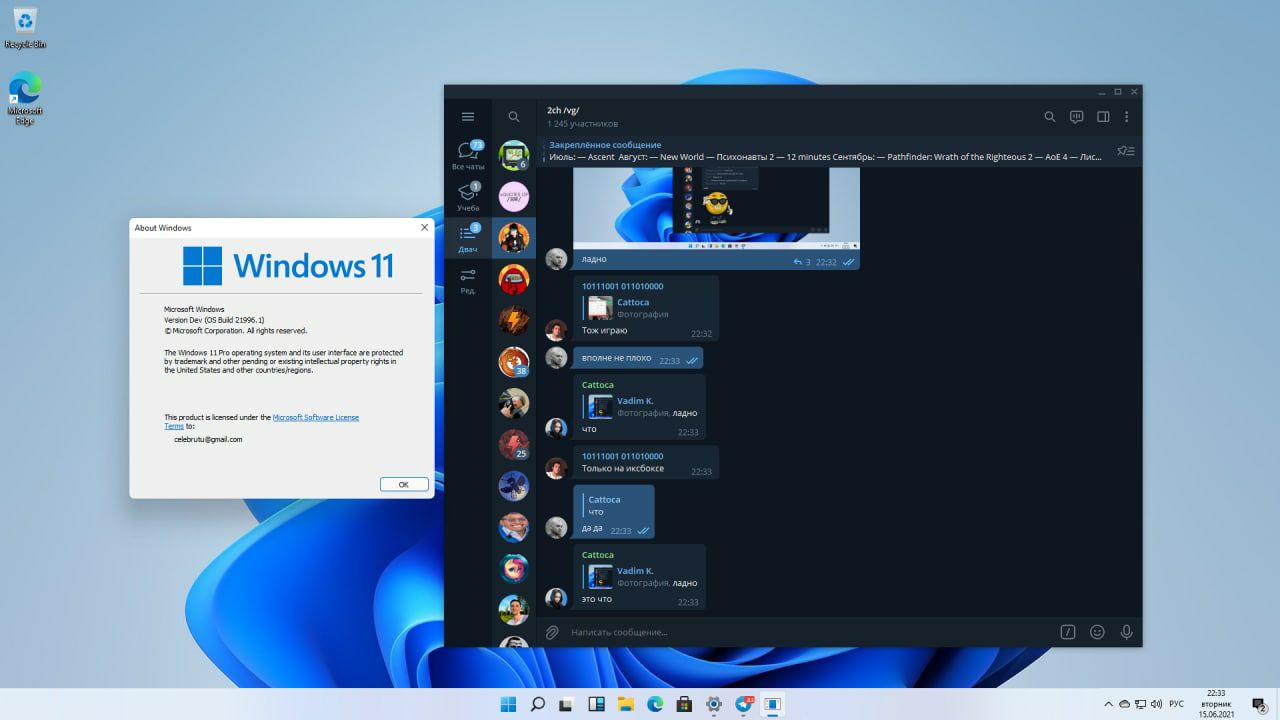
Task: Open the Ред. folder edit tab
Action: [468, 280]
